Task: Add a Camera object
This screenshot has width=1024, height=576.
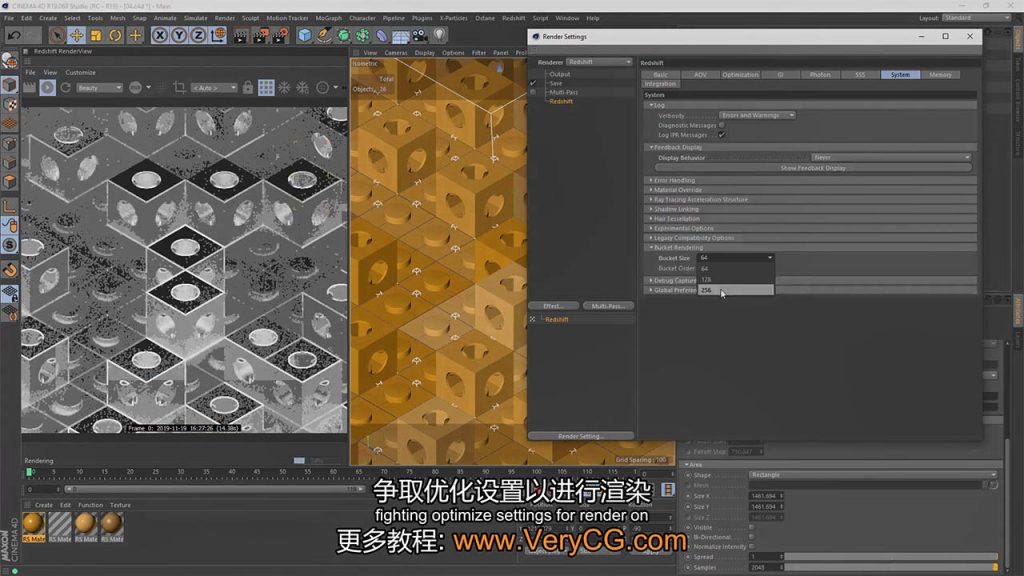Action: [x=420, y=35]
